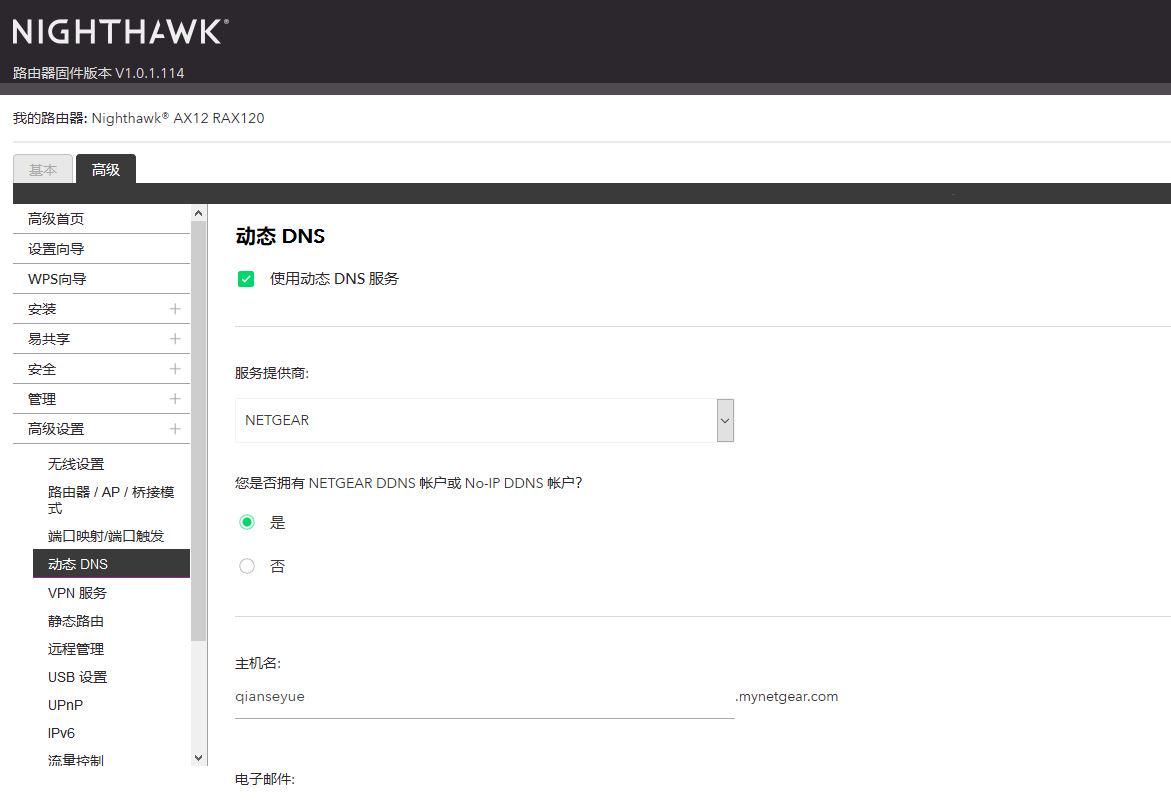Expand the 安全 section plus icon

(x=175, y=369)
